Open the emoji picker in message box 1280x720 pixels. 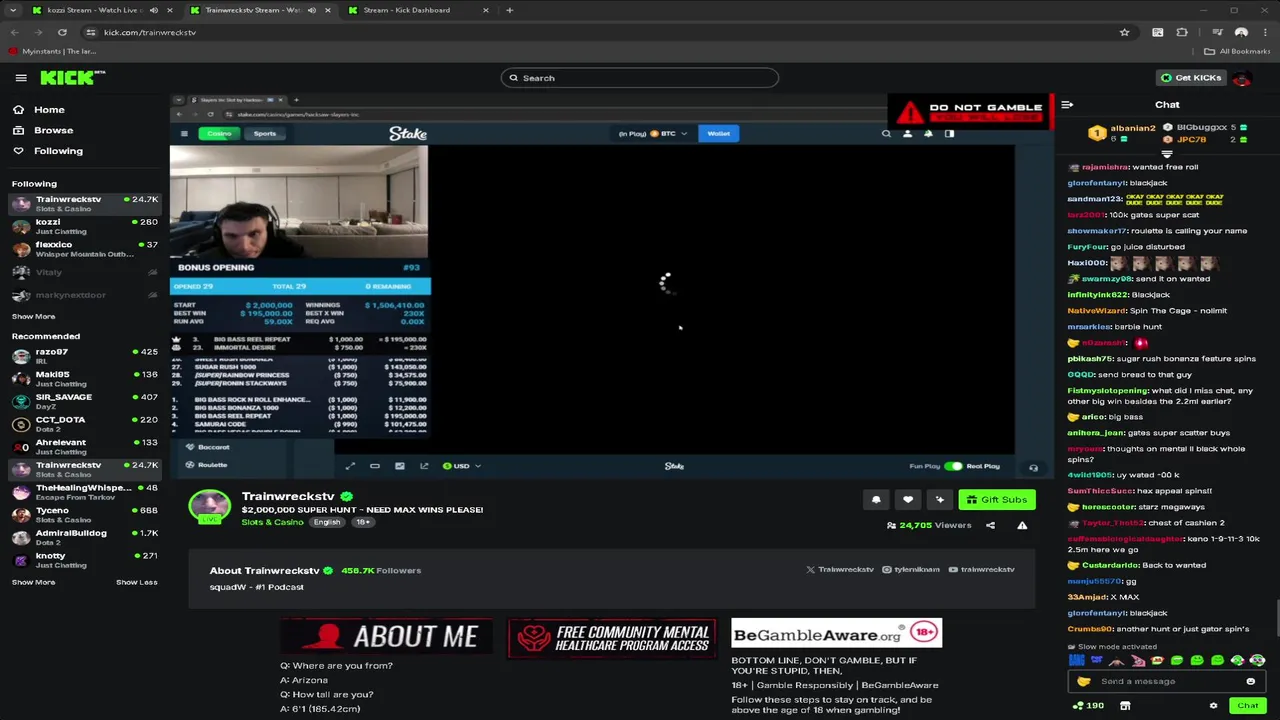tap(1250, 681)
